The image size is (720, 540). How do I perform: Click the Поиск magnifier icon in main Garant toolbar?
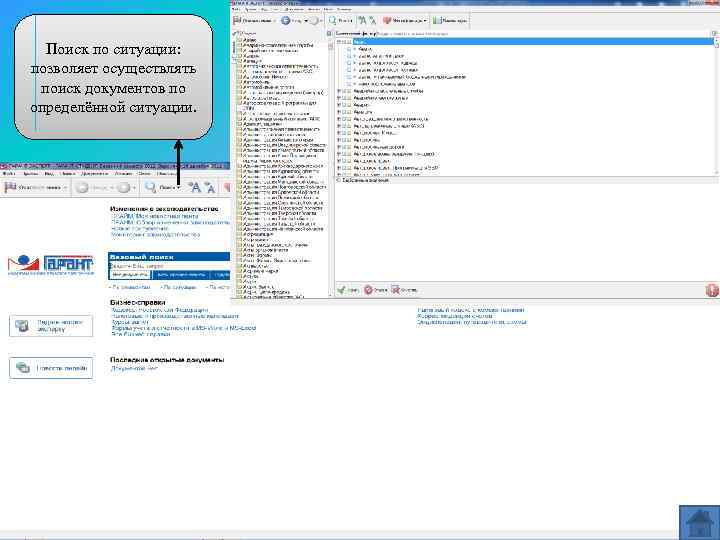click(x=150, y=187)
